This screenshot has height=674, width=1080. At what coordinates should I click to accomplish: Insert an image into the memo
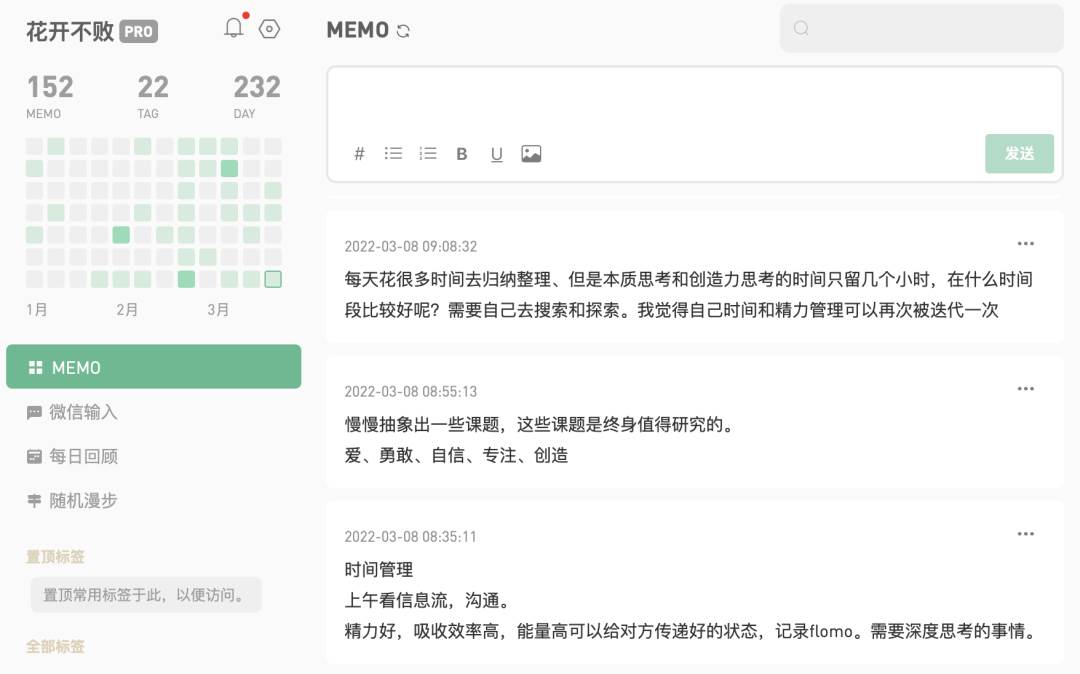coord(531,154)
